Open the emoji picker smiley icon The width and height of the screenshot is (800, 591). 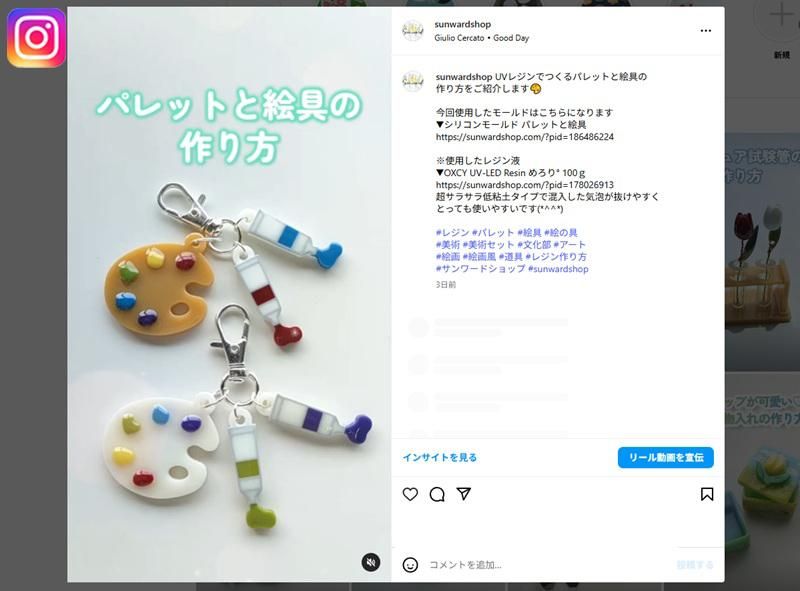410,564
